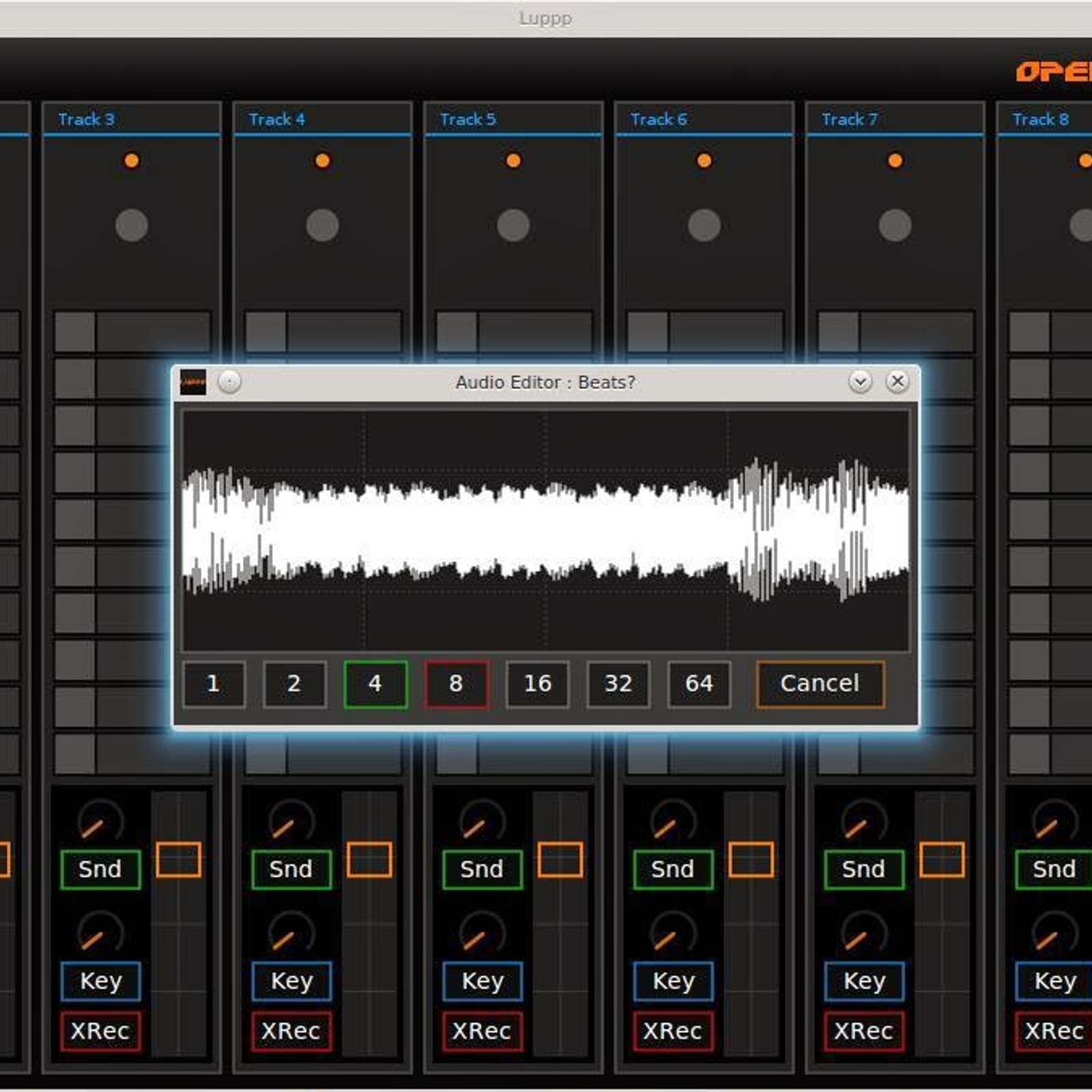Click Track 5 send knob above Snd
Image resolution: width=1092 pixels, height=1092 pixels.
pyautogui.click(x=483, y=821)
